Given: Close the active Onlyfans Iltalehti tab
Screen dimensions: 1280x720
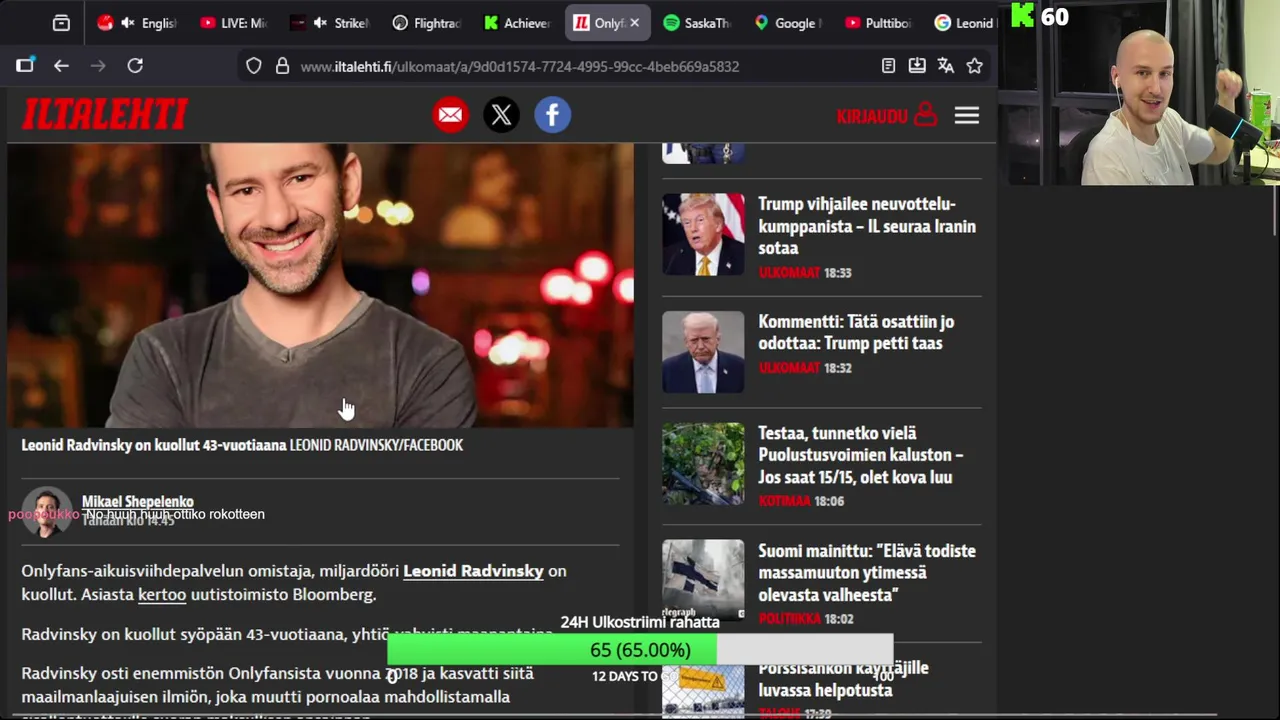Looking at the screenshot, I should 634,23.
